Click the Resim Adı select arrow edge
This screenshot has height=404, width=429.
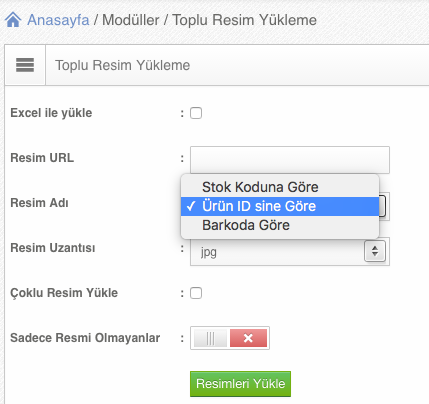pyautogui.click(x=382, y=206)
